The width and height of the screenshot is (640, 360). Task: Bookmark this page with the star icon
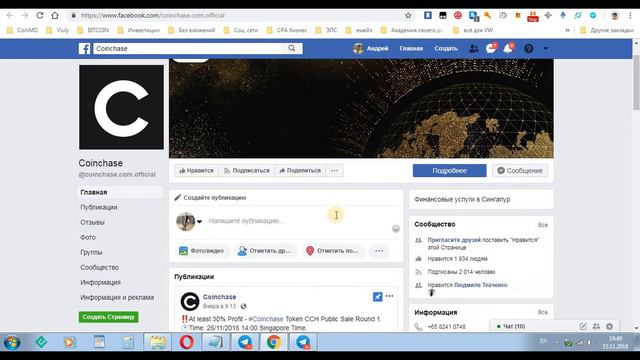(x=408, y=16)
